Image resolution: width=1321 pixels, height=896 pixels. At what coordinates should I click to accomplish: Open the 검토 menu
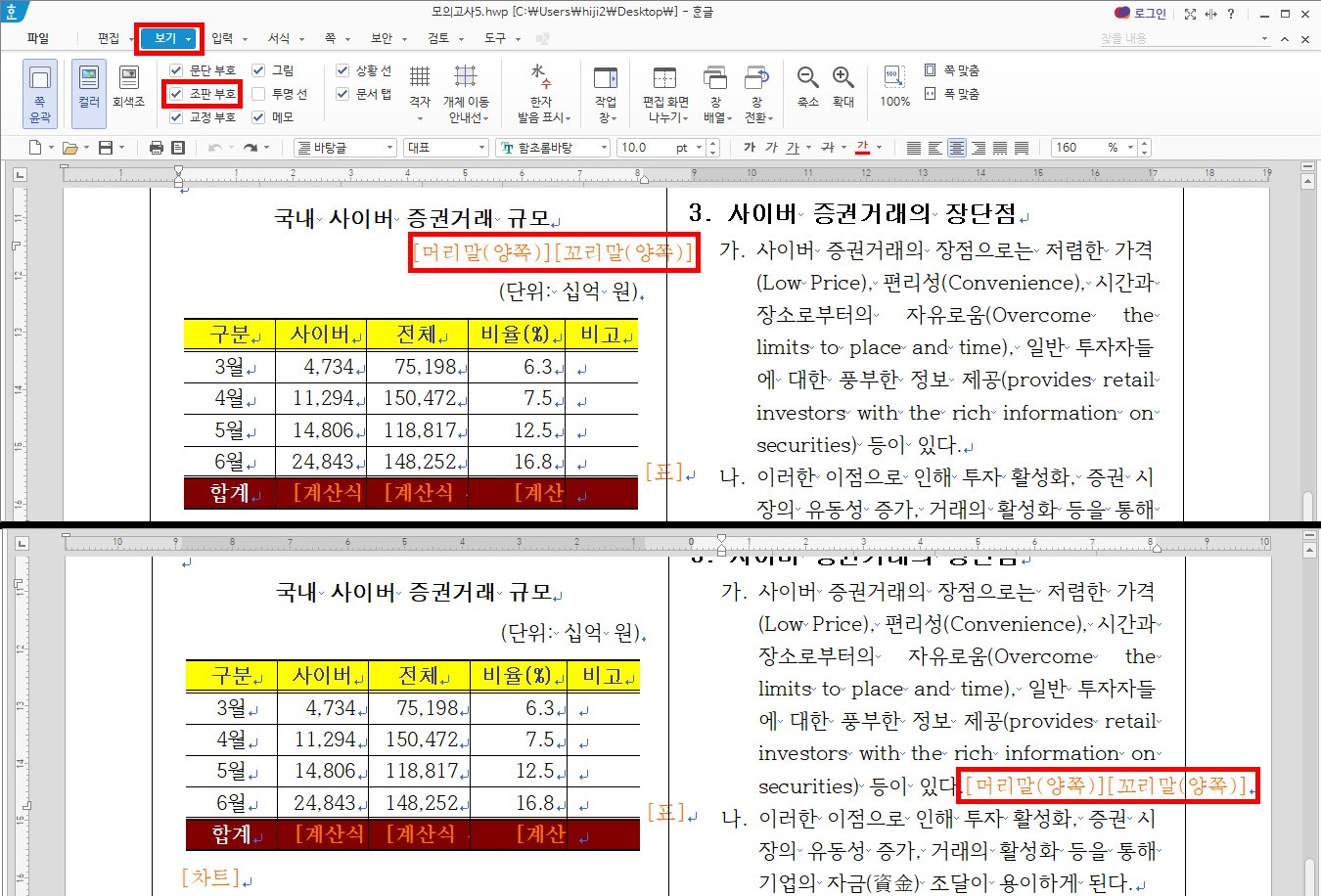tap(438, 38)
